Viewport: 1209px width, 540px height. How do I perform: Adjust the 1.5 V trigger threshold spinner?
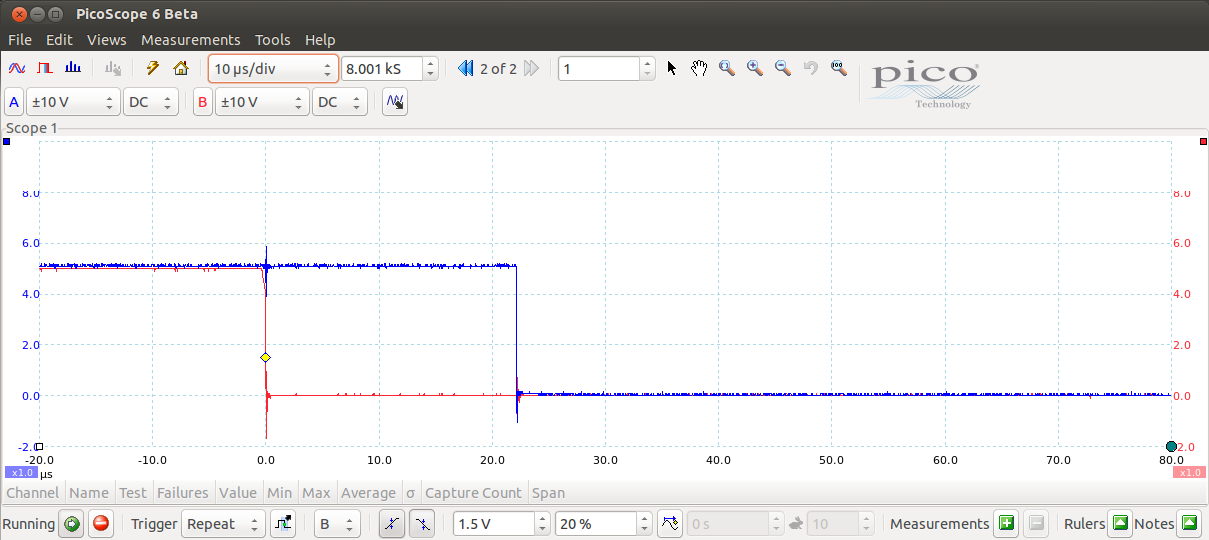coord(543,523)
